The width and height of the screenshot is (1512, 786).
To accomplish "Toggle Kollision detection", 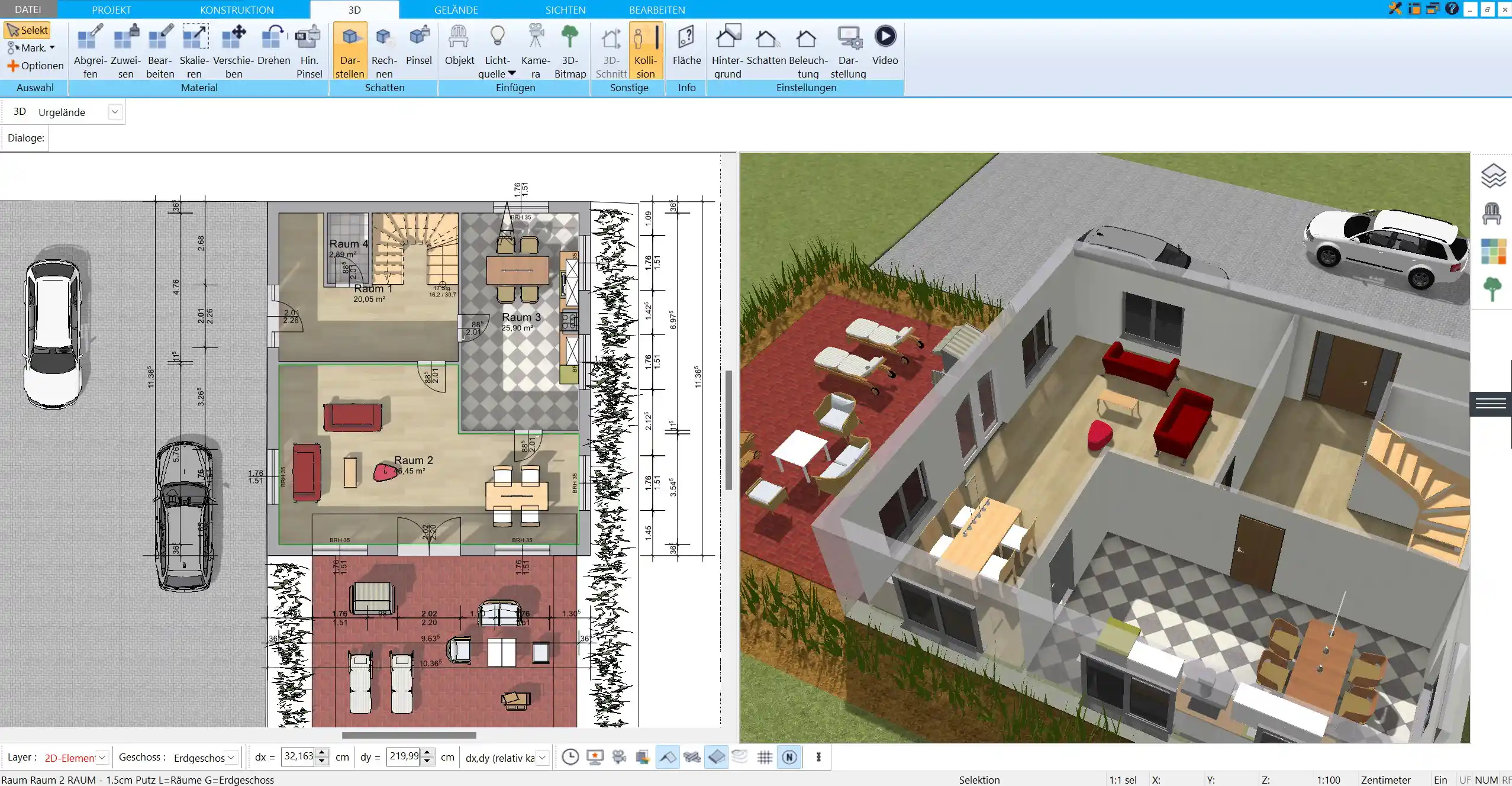I will (646, 51).
